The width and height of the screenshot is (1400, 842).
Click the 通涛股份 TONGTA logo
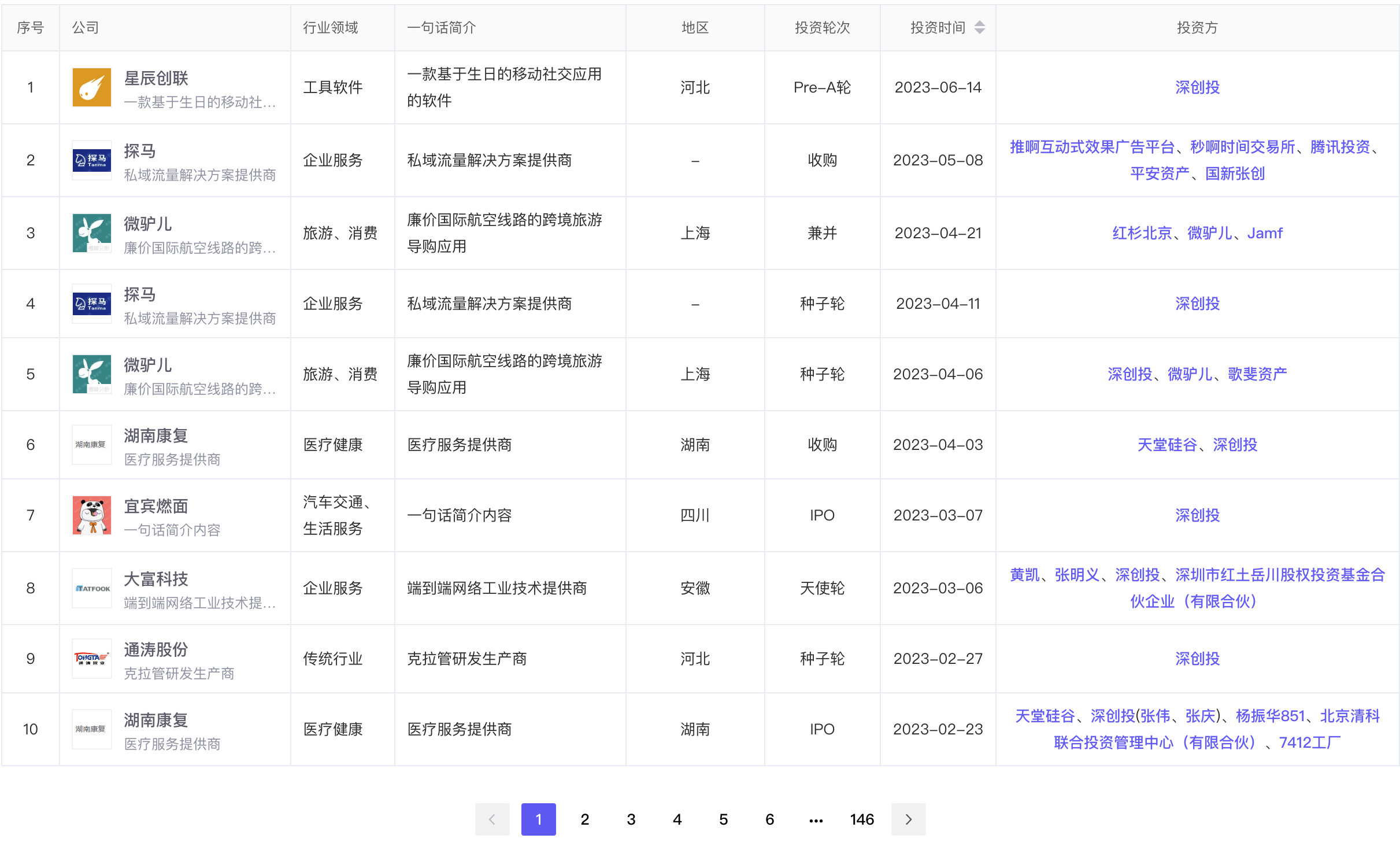(x=91, y=659)
